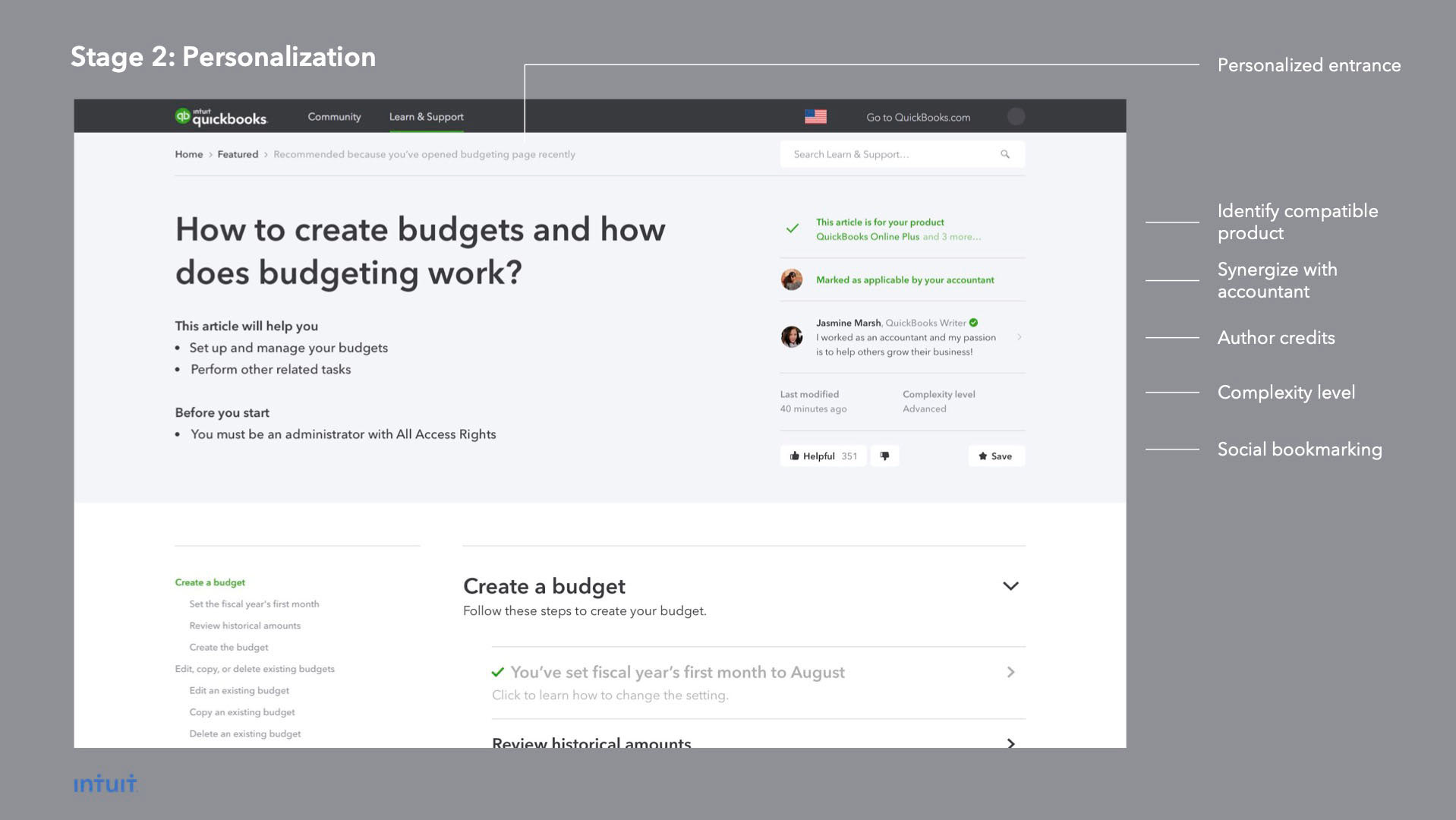Go to QuickBooks.com link

point(918,117)
